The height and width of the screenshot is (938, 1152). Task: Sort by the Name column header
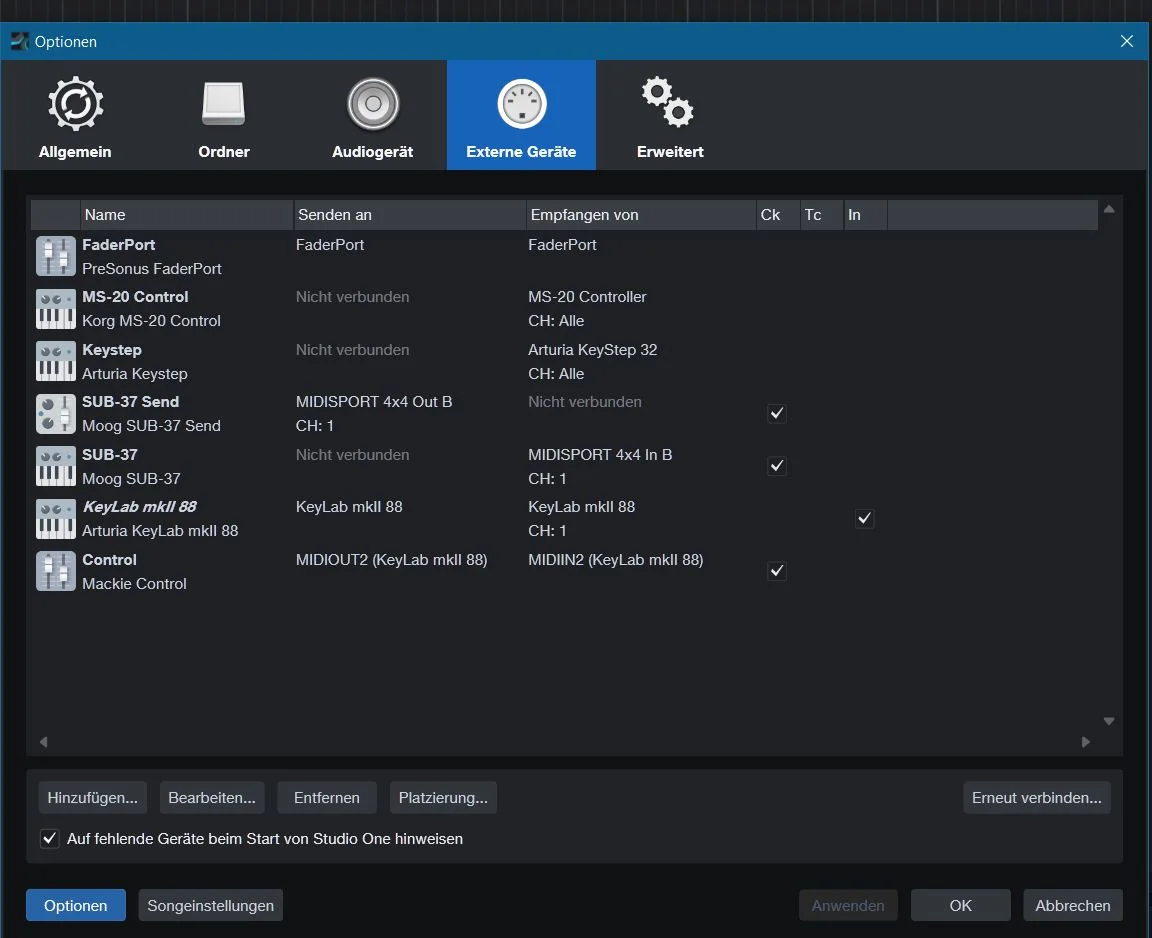[187, 214]
